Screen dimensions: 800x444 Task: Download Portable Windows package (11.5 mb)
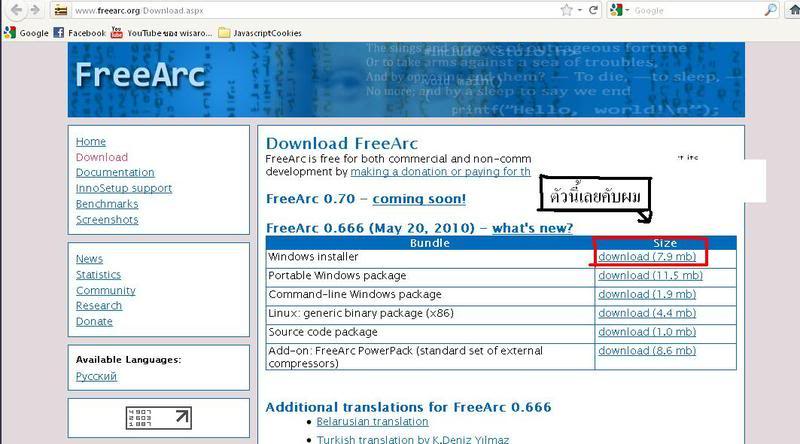coord(650,276)
